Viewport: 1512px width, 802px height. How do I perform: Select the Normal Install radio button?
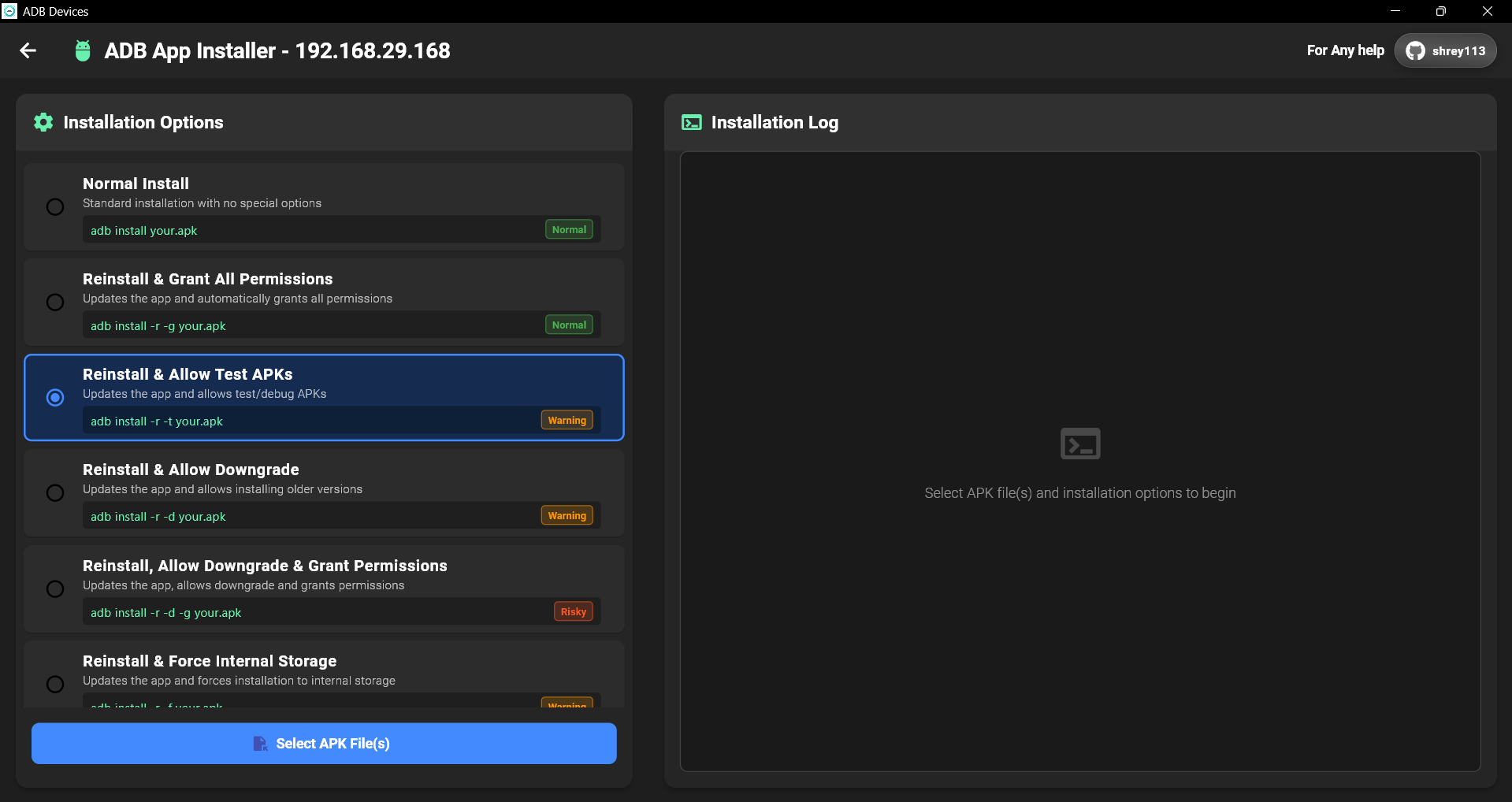55,206
